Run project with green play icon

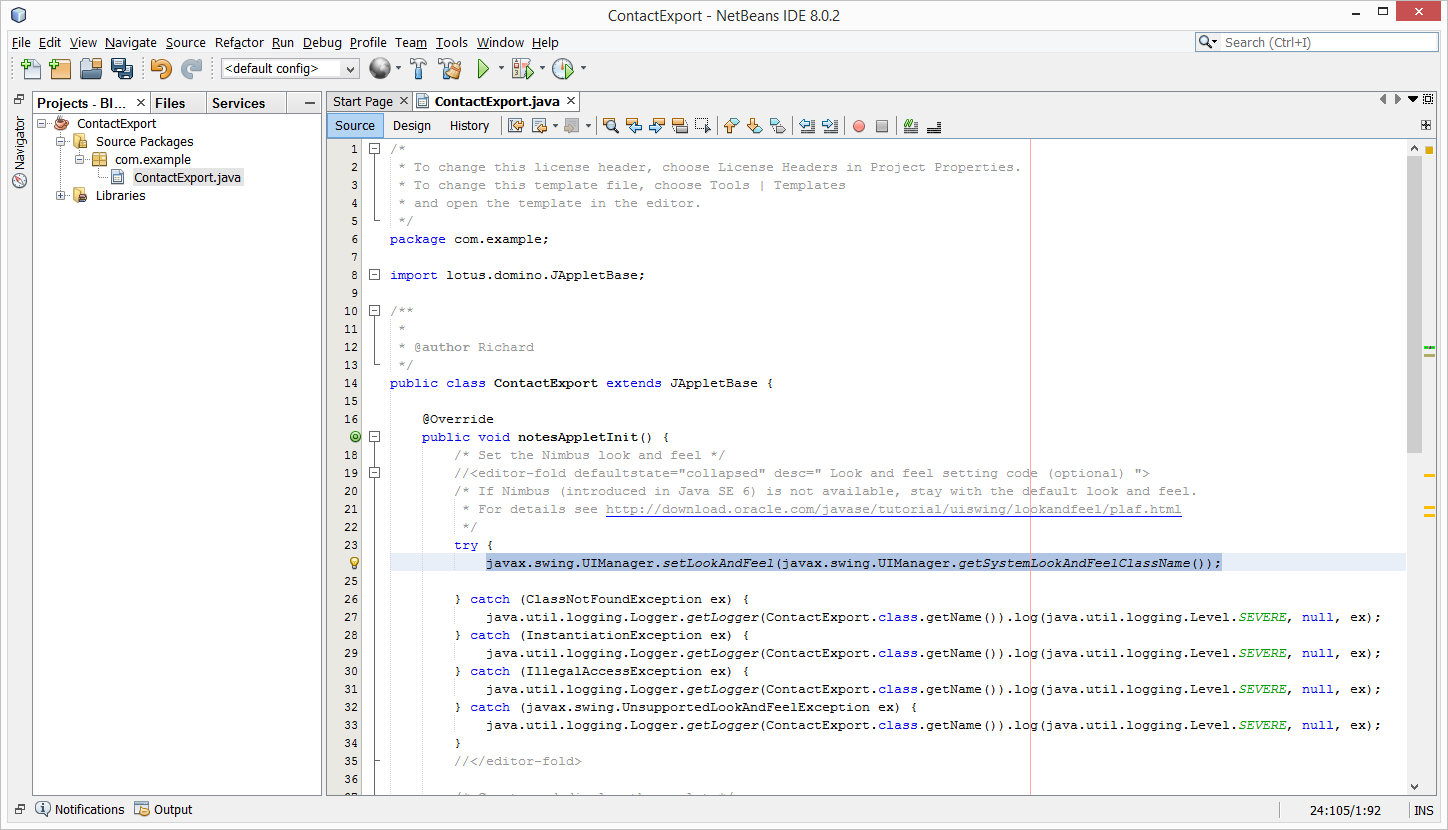483,69
